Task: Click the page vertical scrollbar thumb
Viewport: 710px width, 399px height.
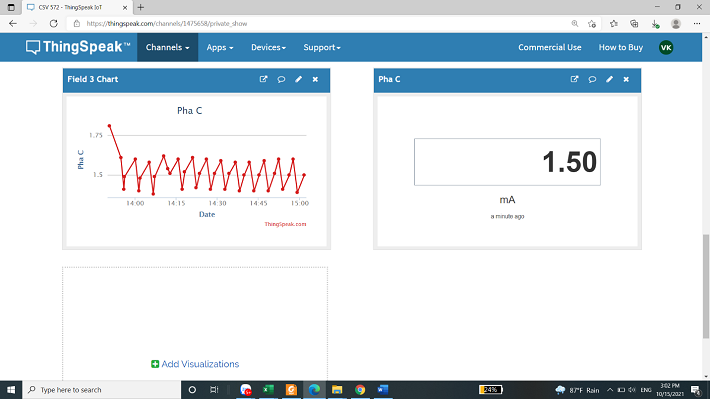Action: point(706,286)
